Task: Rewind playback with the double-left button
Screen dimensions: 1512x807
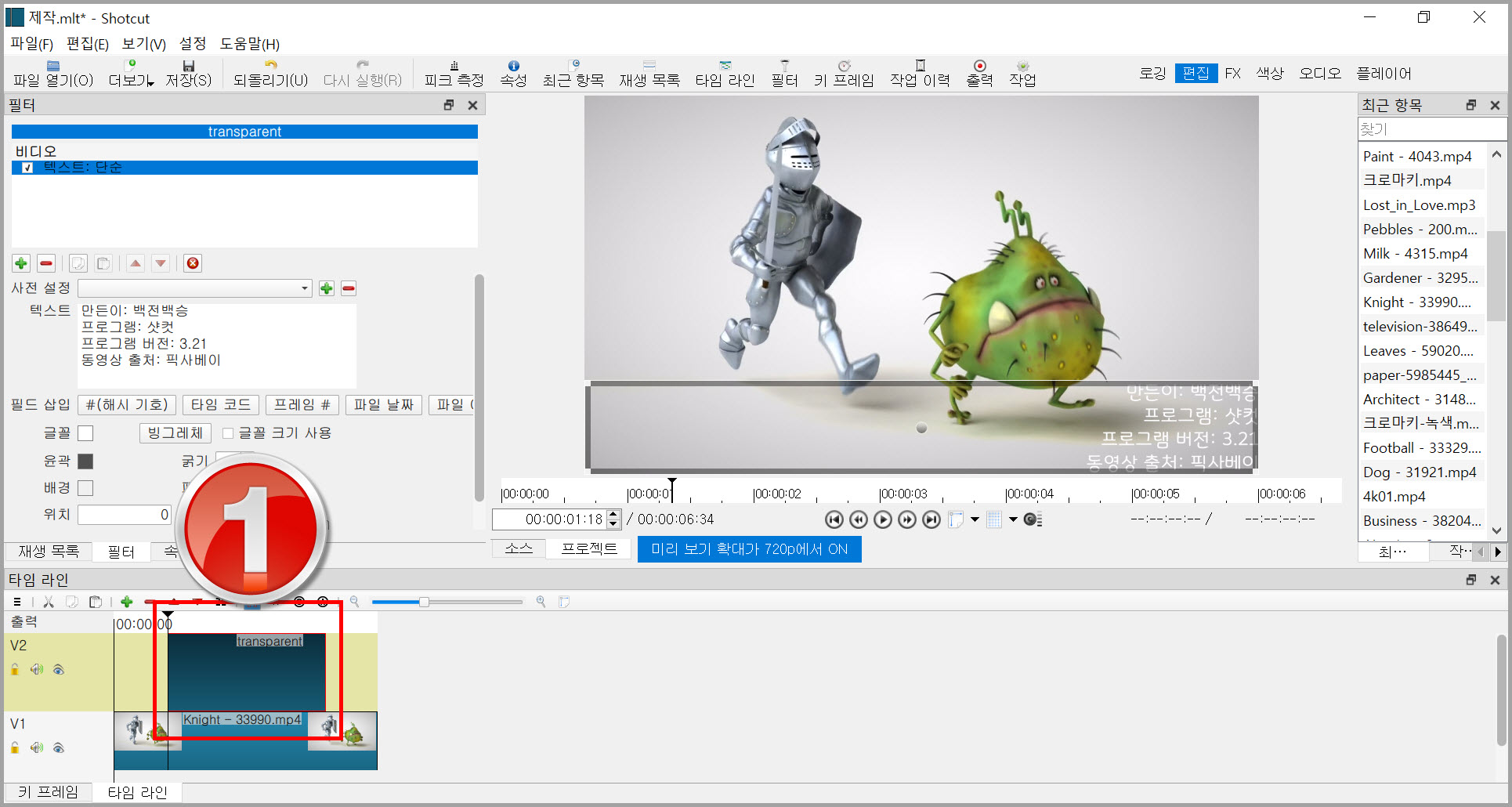Action: coord(859,519)
